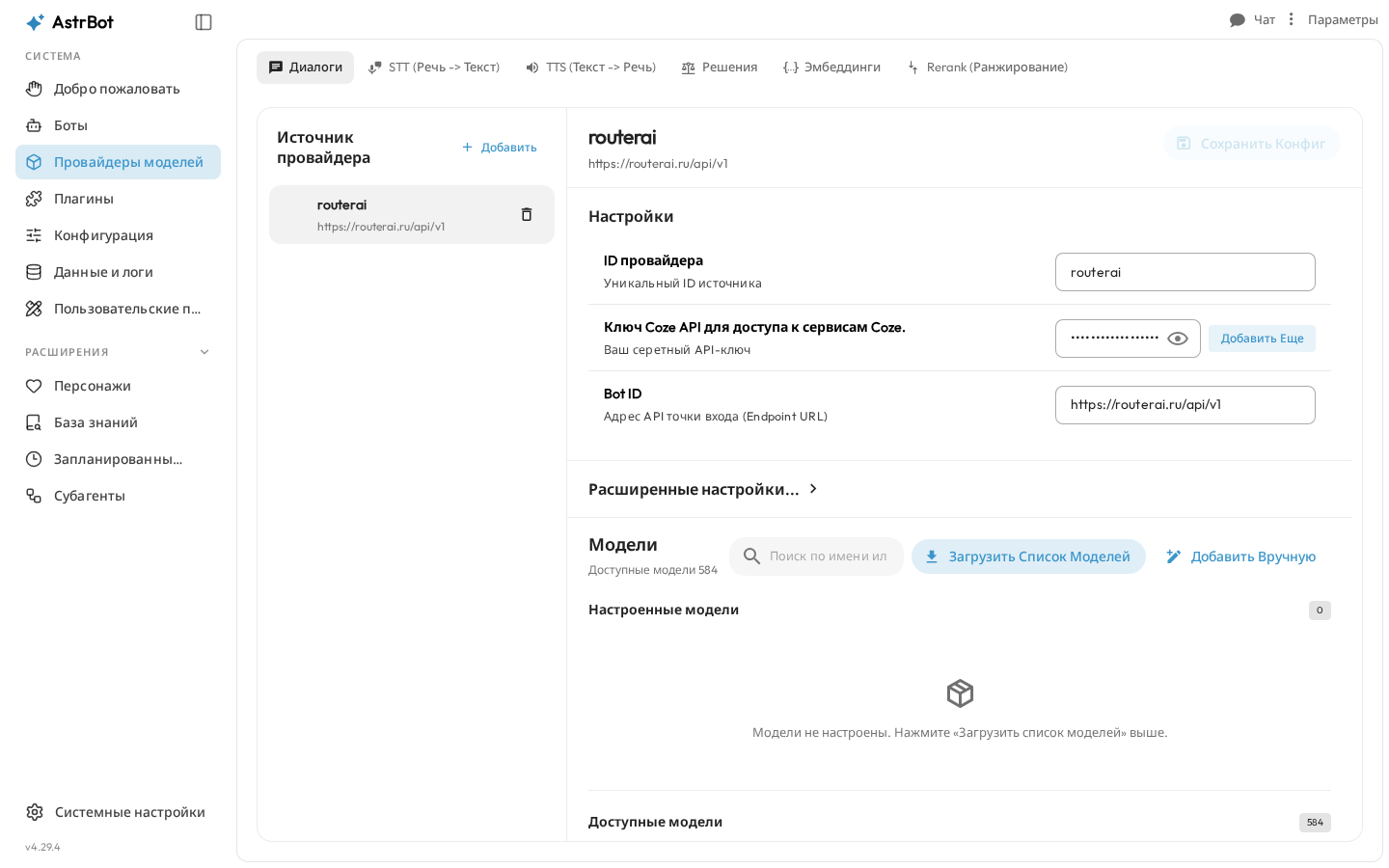Collapse the sidebar panel icon
This screenshot has width=1389, height=868.
click(x=204, y=22)
